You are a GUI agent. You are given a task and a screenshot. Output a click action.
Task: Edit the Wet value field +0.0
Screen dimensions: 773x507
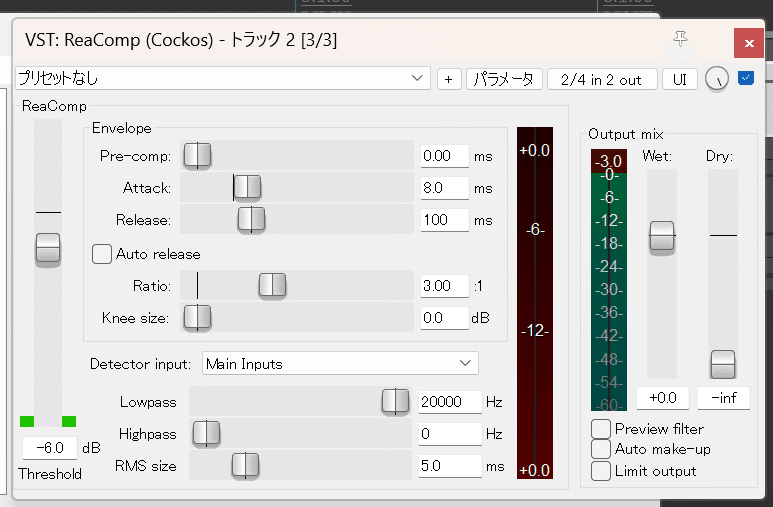coord(663,398)
